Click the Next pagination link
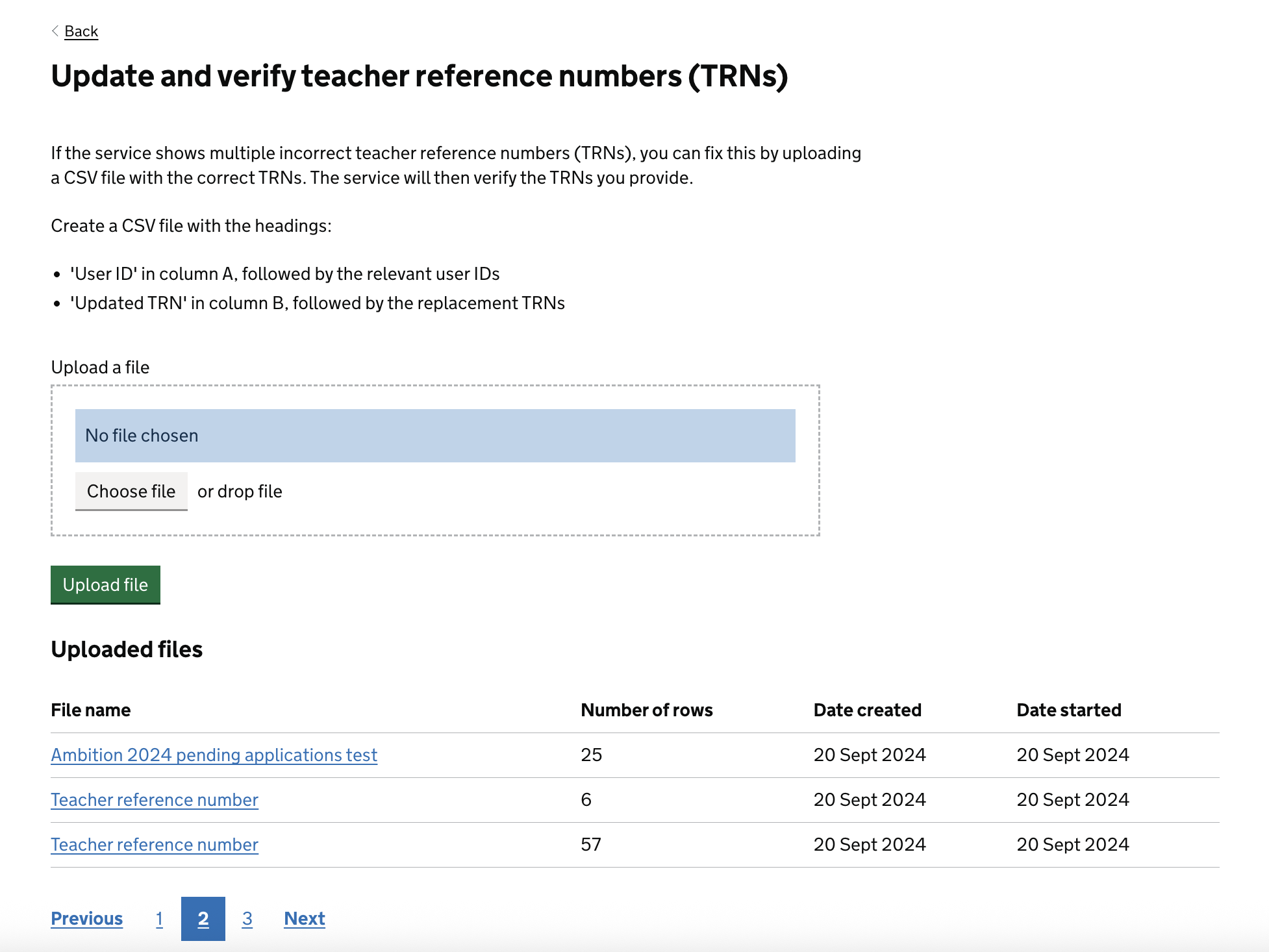This screenshot has height=952, width=1269. (x=304, y=918)
